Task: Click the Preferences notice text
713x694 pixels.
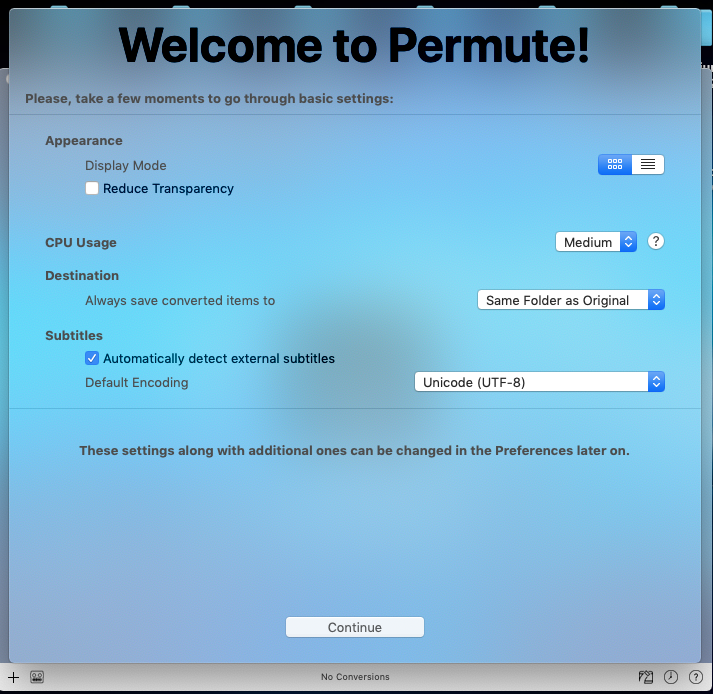Action: click(x=354, y=450)
